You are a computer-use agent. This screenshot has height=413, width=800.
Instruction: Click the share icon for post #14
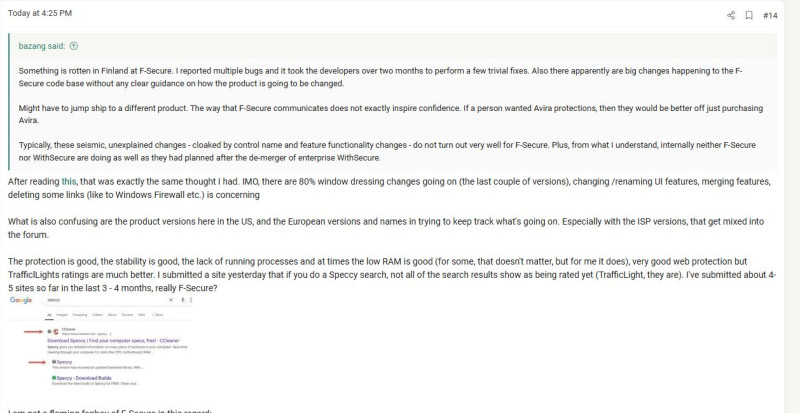[x=731, y=15]
